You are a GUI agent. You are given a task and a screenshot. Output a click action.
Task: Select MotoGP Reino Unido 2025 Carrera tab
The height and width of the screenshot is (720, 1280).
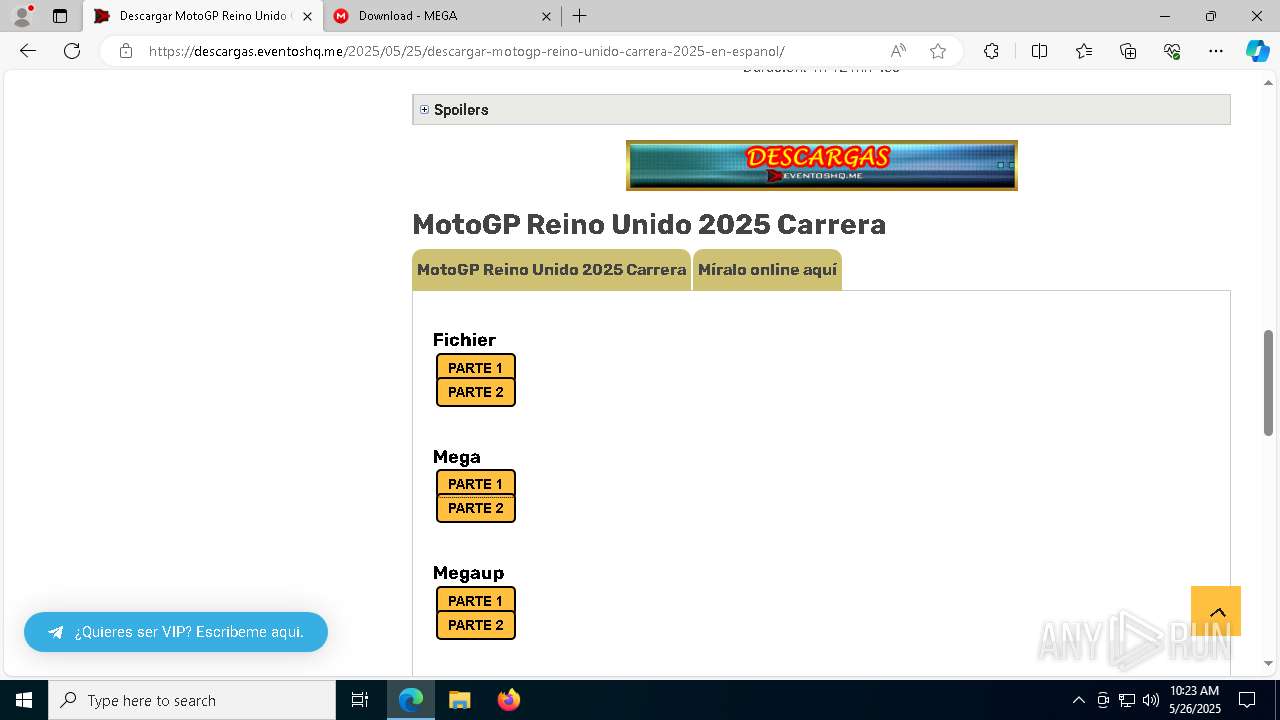551,270
